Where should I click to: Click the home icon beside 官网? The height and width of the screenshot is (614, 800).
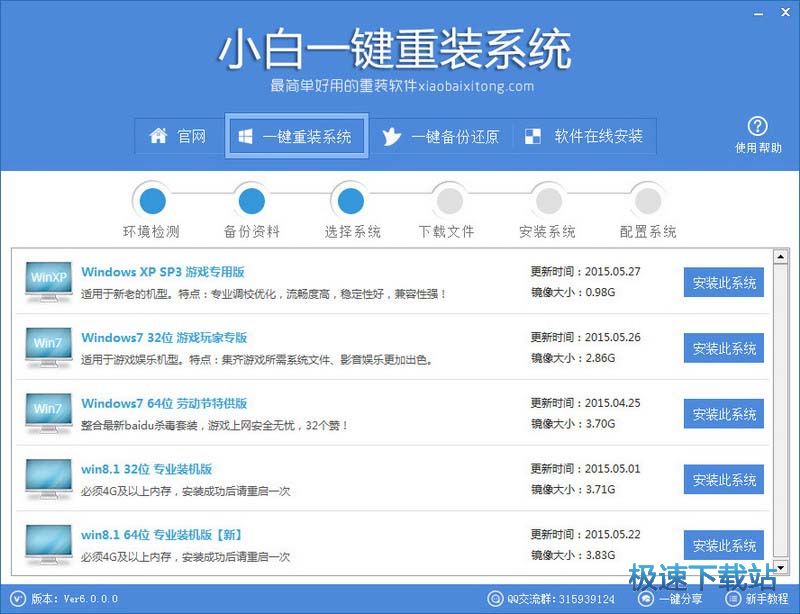[x=158, y=136]
